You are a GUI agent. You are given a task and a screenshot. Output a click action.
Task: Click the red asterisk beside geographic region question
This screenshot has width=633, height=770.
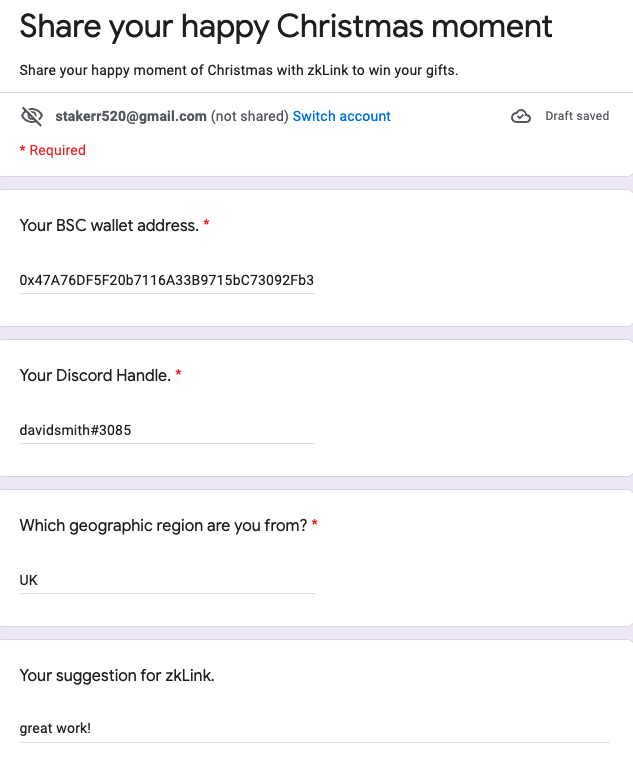coord(315,524)
